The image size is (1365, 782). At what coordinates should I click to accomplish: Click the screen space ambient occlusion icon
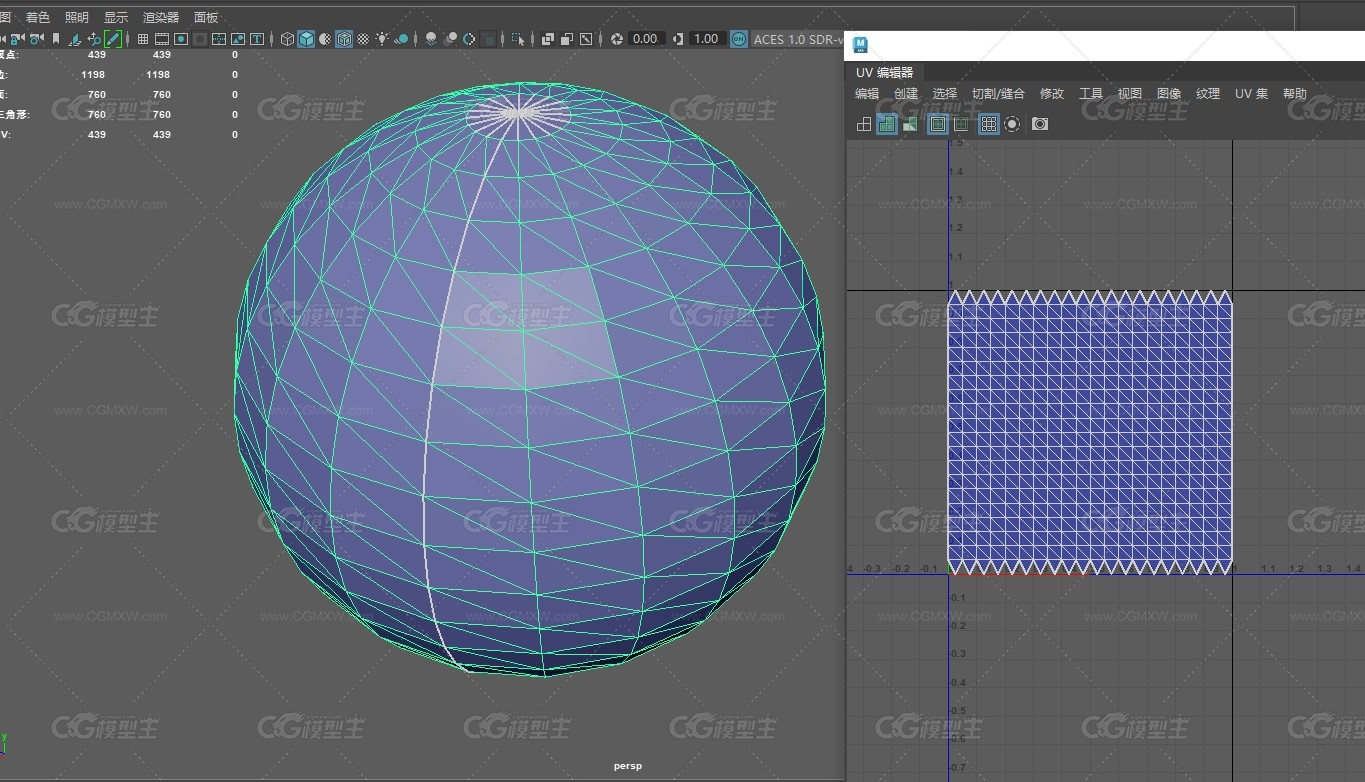click(x=431, y=39)
